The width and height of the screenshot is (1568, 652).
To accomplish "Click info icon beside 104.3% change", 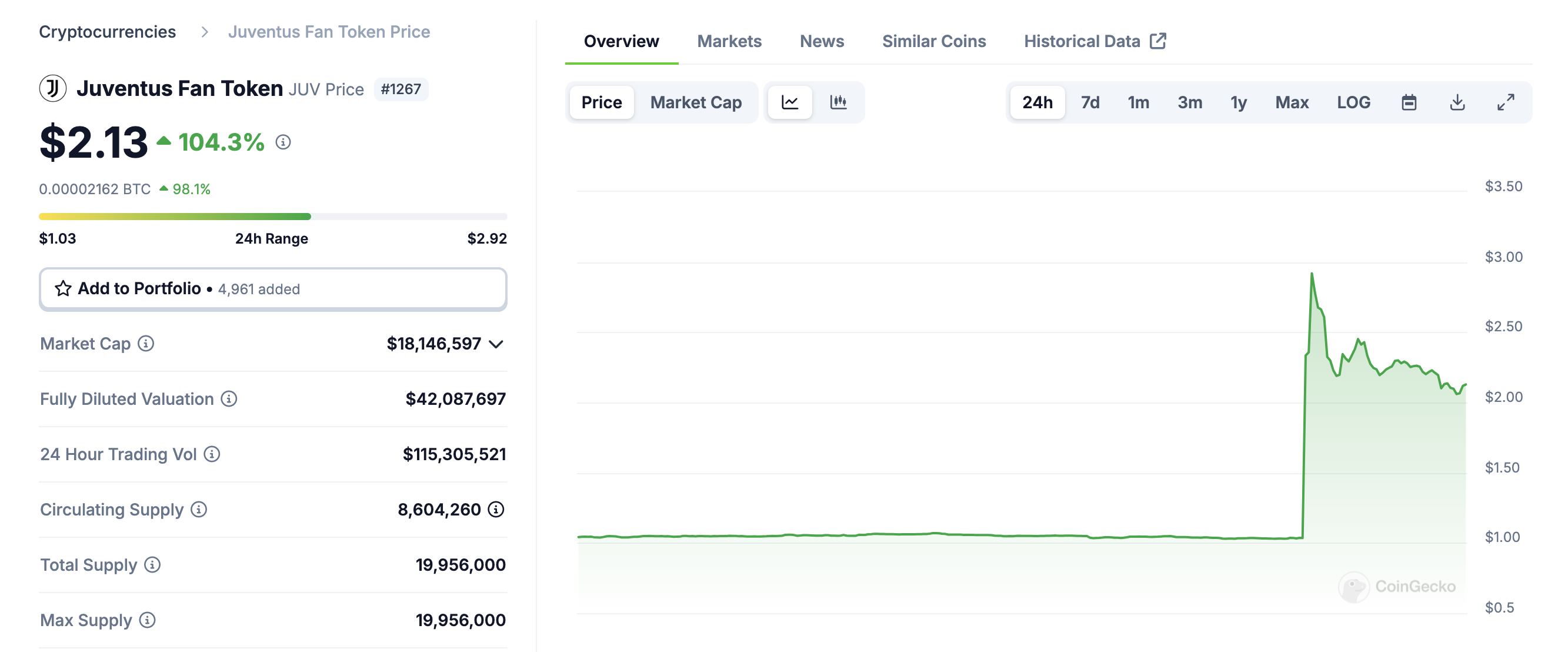I will tap(283, 142).
